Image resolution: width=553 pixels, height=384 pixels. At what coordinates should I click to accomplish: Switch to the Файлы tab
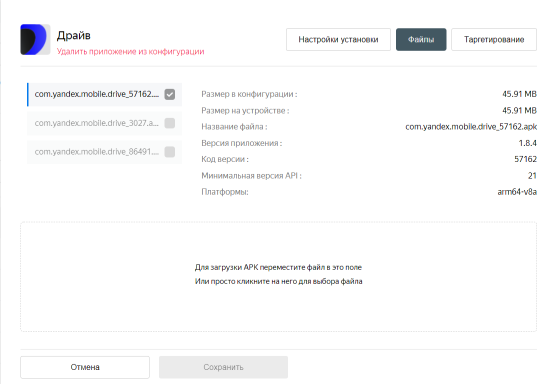[421, 39]
